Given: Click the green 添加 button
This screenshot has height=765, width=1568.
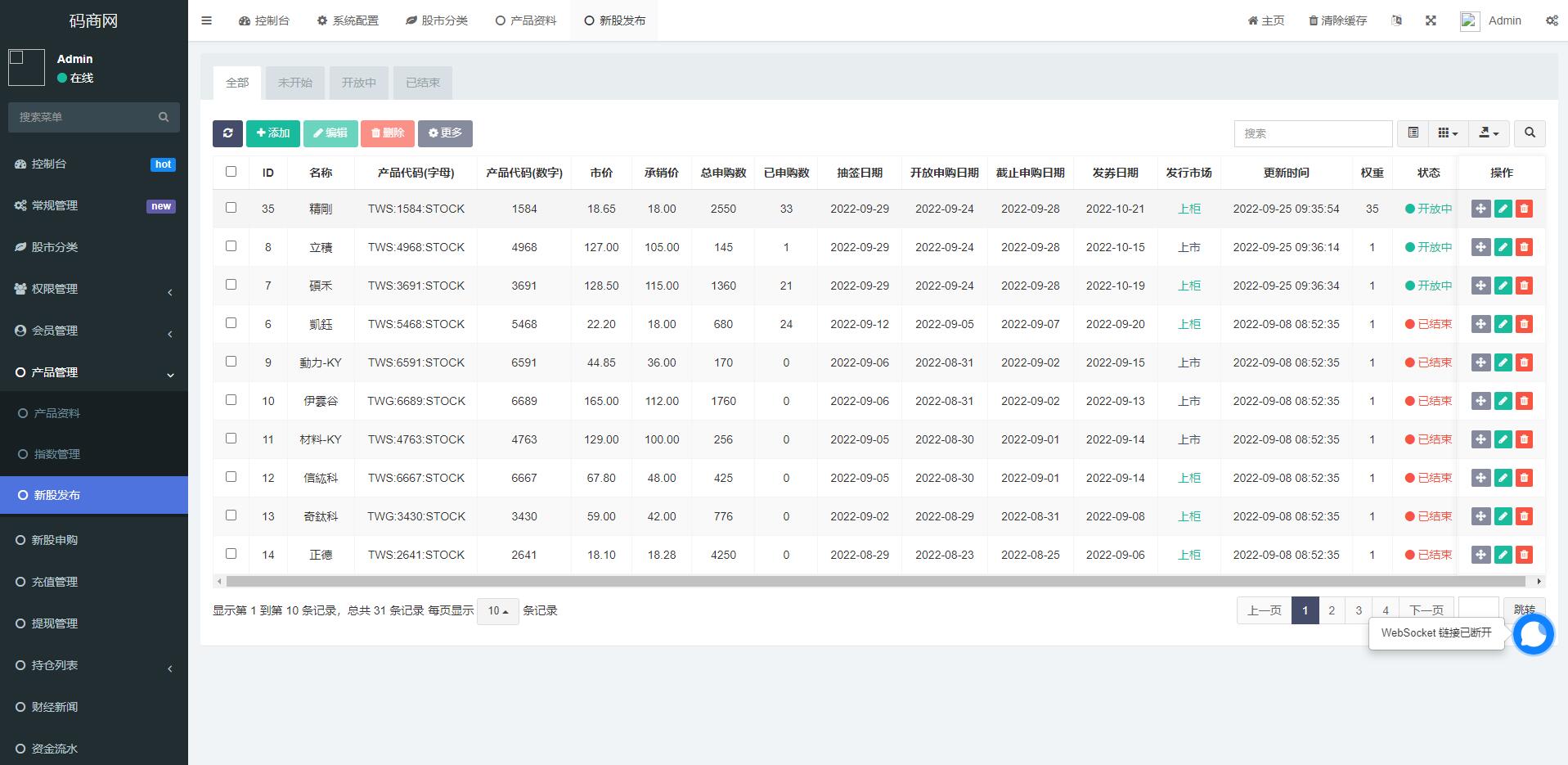Looking at the screenshot, I should pyautogui.click(x=273, y=133).
